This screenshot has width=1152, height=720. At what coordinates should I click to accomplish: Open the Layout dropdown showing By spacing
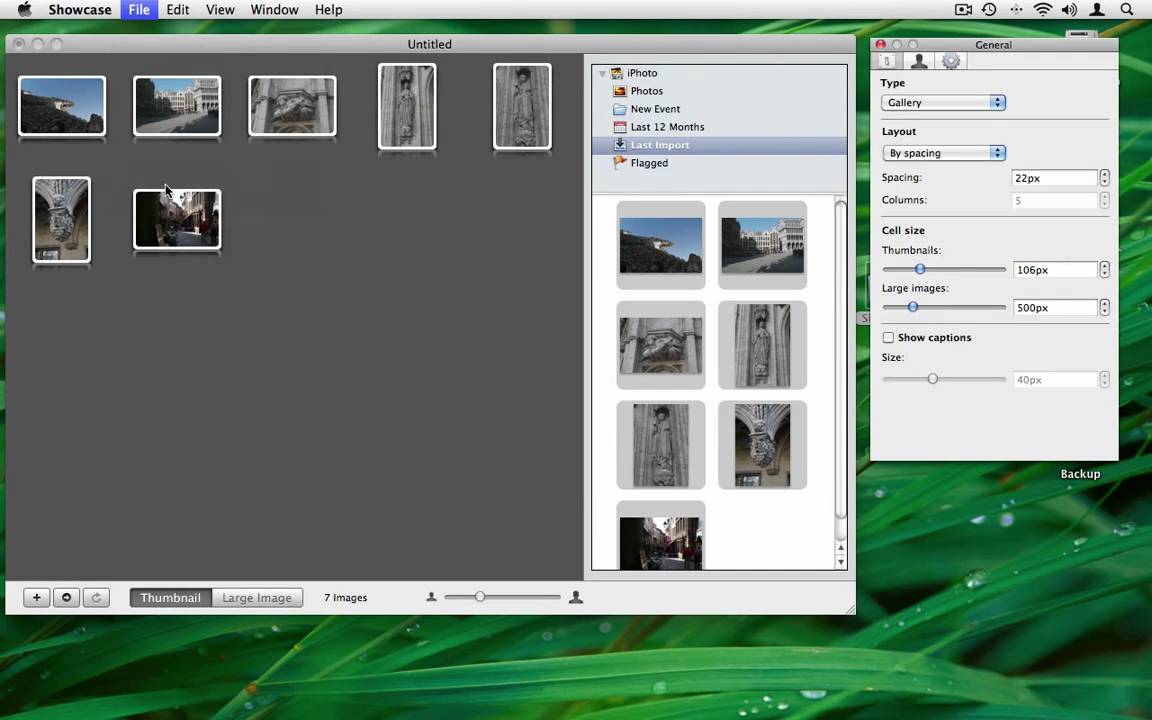(943, 153)
